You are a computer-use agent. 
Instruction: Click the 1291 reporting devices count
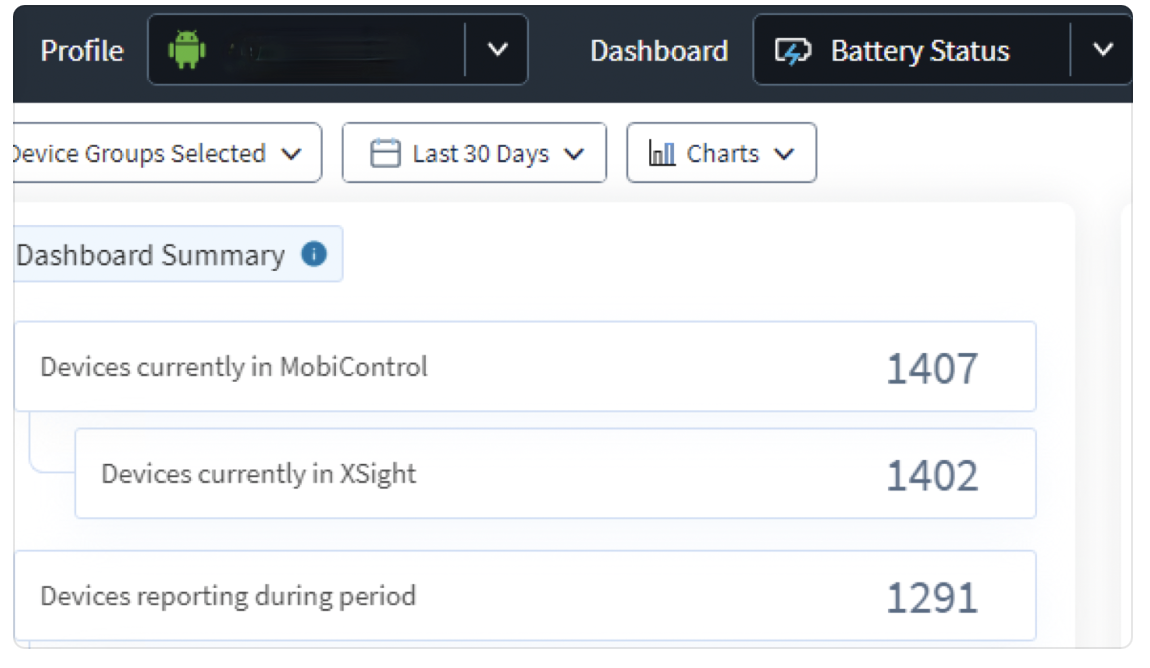(x=932, y=598)
